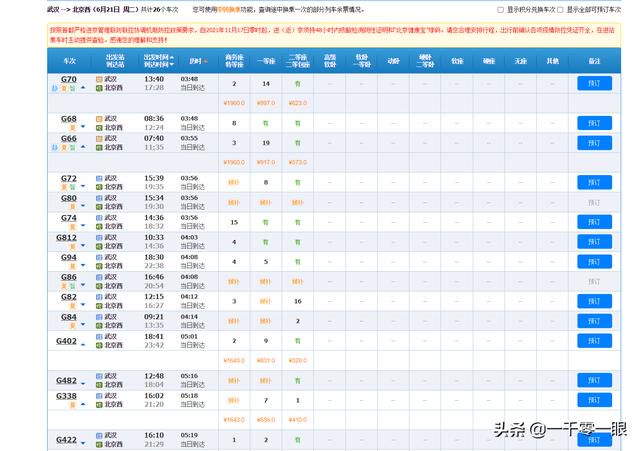Image resolution: width=640 pixels, height=451 pixels.
Task: Collapse the G70 price details arrow
Action: pos(83,87)
